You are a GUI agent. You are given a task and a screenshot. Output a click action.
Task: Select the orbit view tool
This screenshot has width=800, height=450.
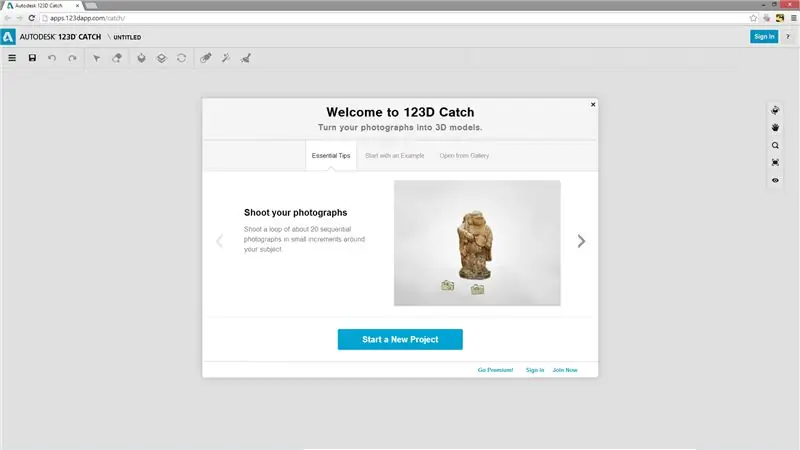775,111
